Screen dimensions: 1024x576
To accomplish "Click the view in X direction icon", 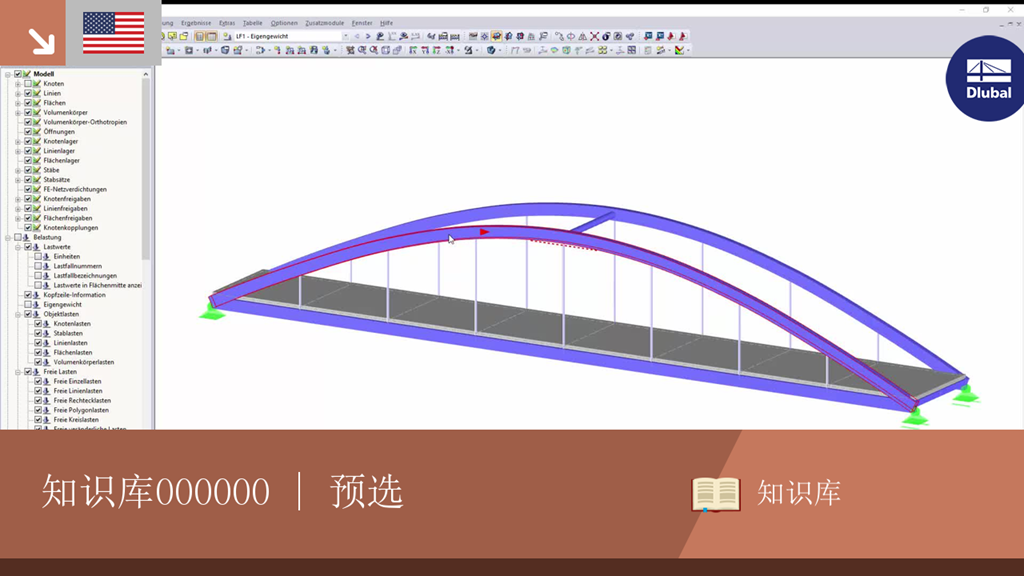I will (x=413, y=50).
